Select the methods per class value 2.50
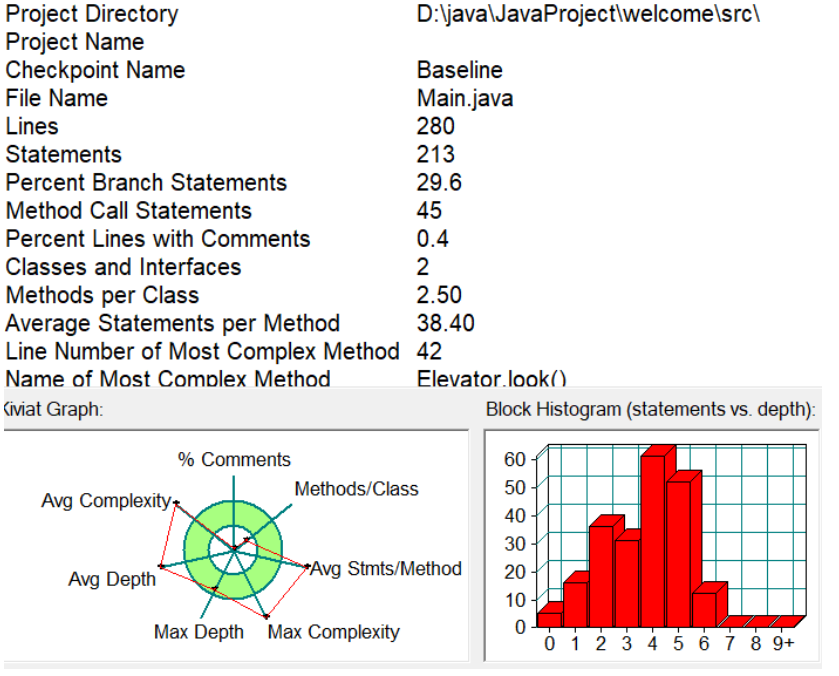 coord(439,295)
